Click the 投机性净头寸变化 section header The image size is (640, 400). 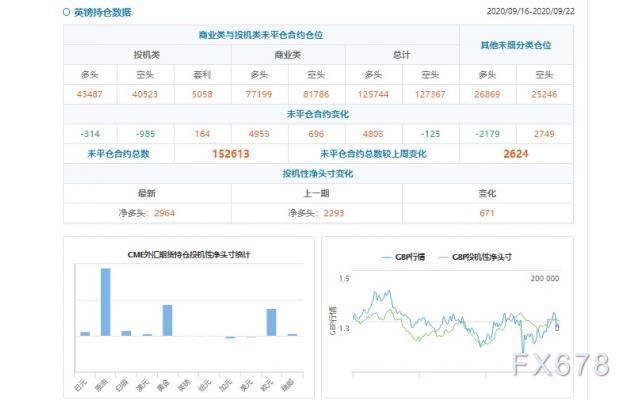(x=318, y=173)
